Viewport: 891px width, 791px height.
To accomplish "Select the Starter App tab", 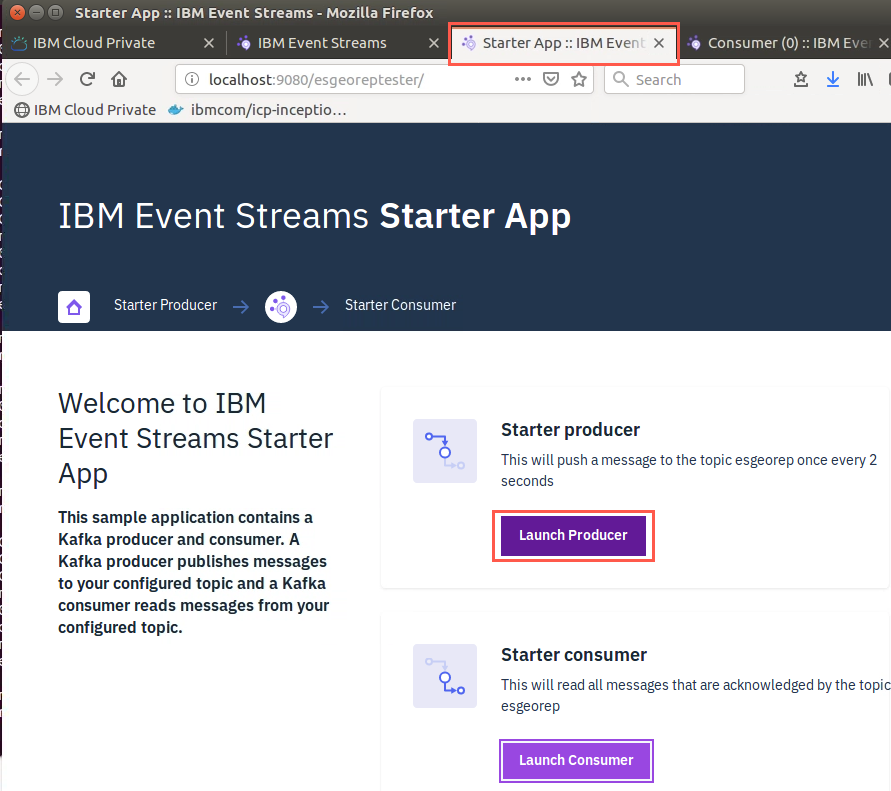I will pos(564,43).
